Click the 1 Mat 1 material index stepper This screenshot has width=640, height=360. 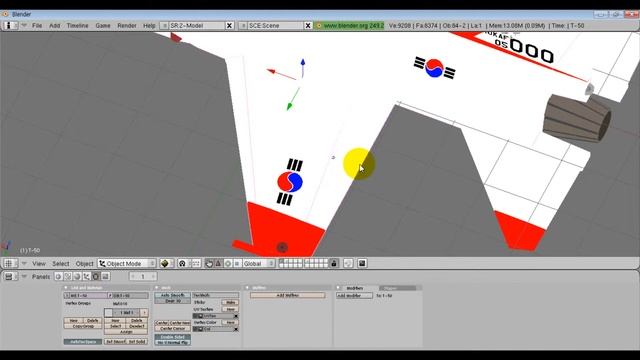tap(126, 313)
